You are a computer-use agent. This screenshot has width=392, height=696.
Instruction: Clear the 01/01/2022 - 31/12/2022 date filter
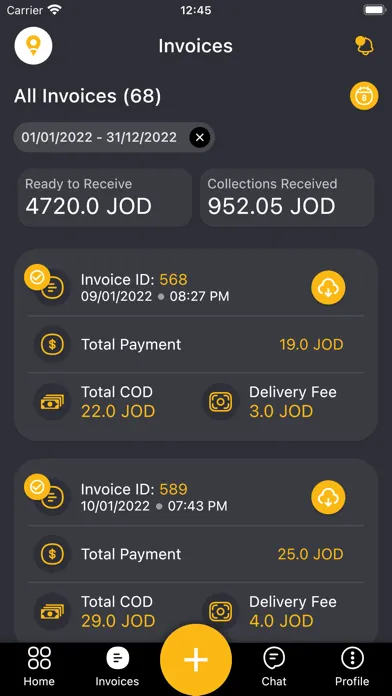[x=200, y=138]
